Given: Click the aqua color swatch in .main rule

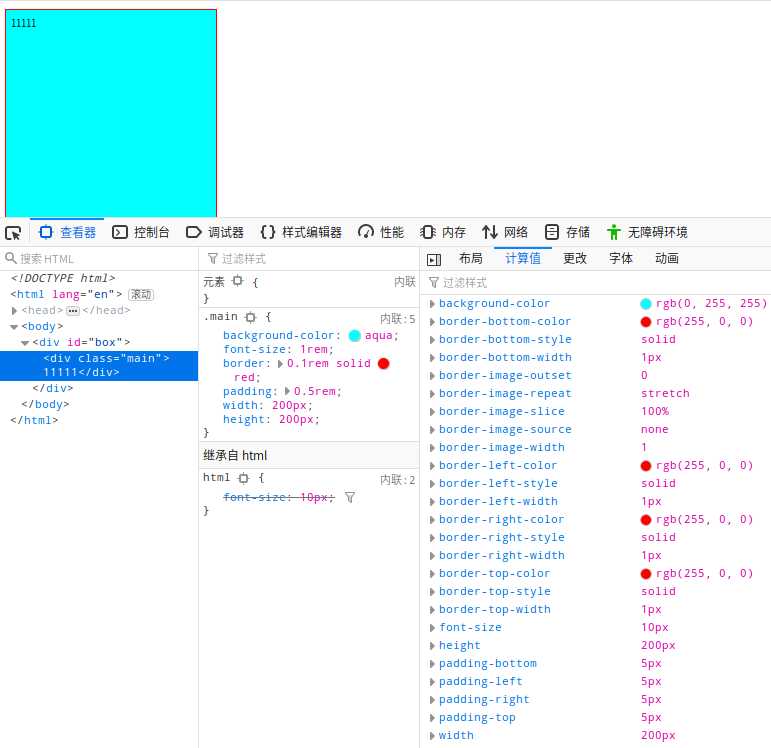Looking at the screenshot, I should coord(355,336).
